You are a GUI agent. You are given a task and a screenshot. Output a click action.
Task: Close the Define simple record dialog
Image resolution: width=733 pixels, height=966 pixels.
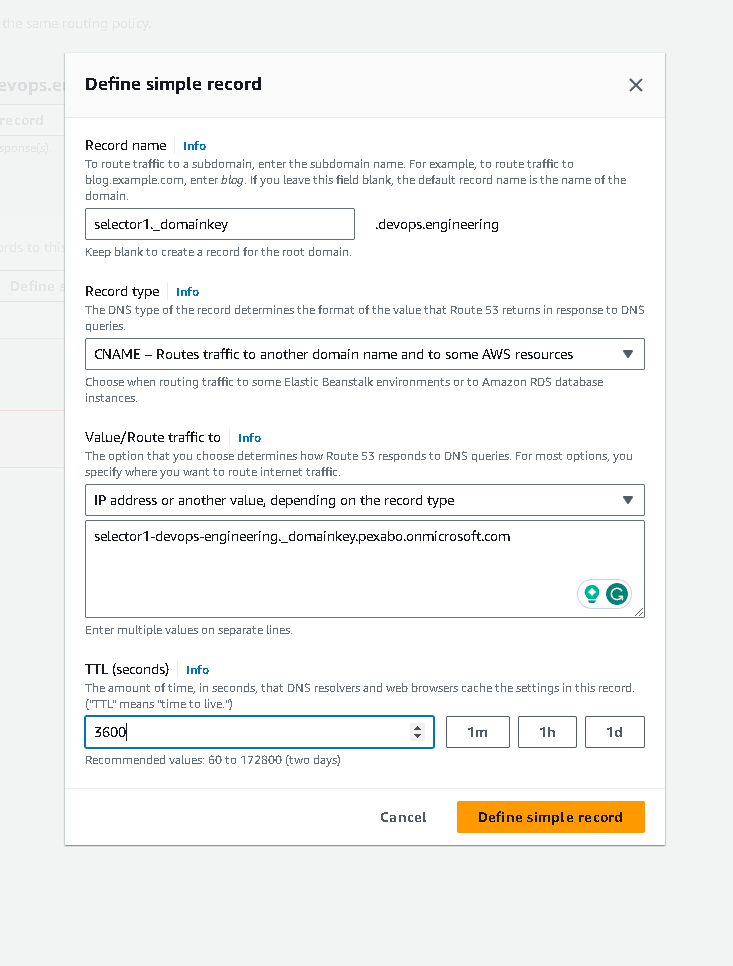(636, 85)
